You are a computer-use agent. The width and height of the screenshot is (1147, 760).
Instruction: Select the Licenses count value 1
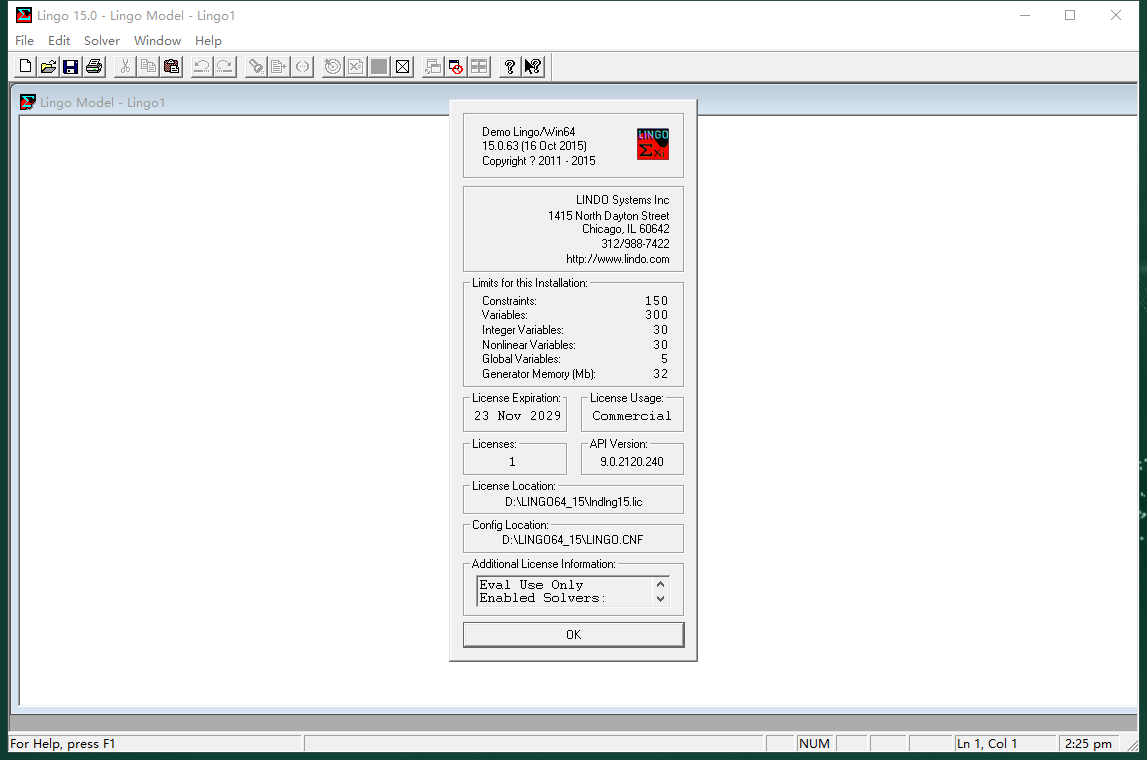coord(512,462)
